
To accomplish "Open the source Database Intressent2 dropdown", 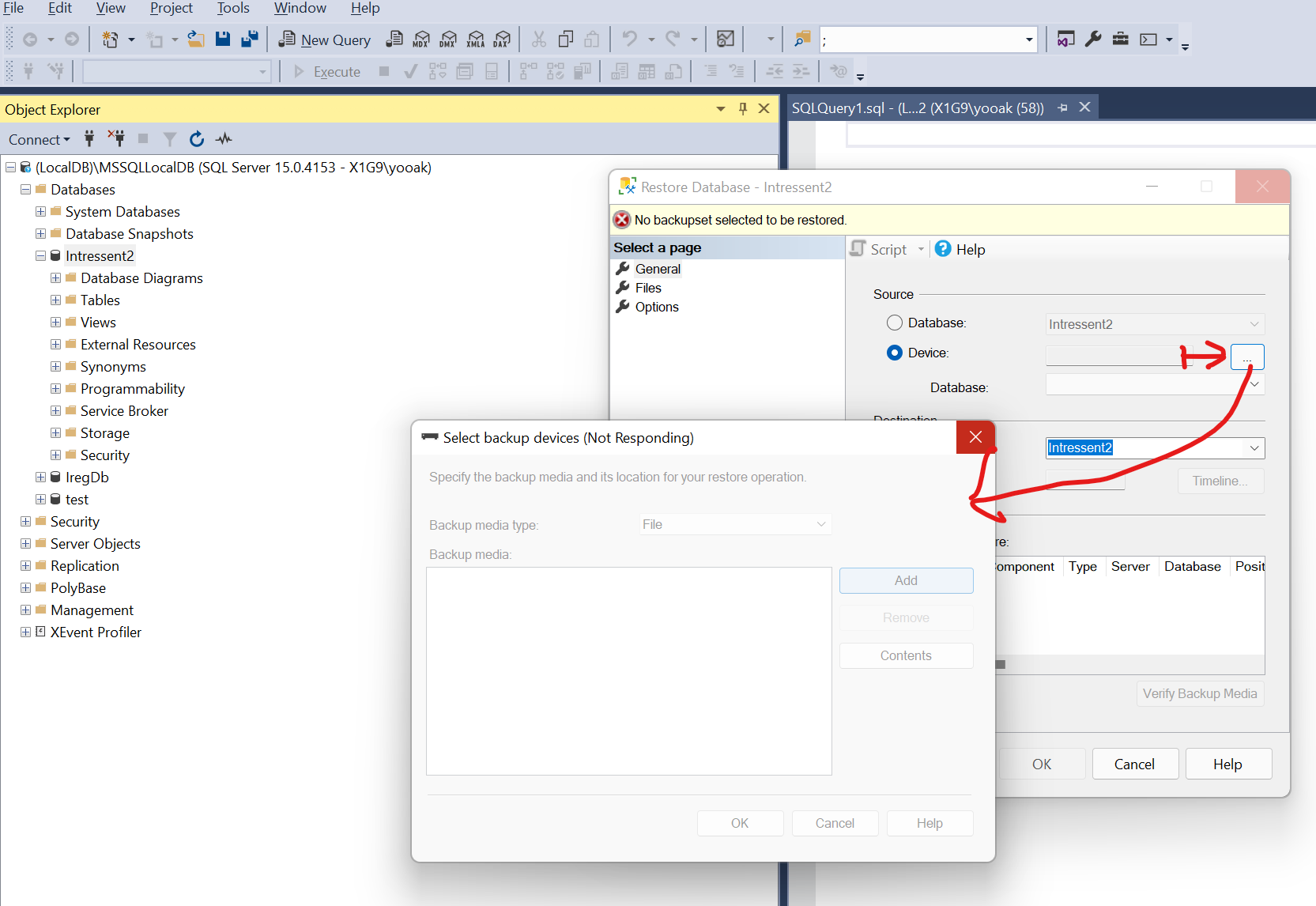I will tap(1254, 324).
